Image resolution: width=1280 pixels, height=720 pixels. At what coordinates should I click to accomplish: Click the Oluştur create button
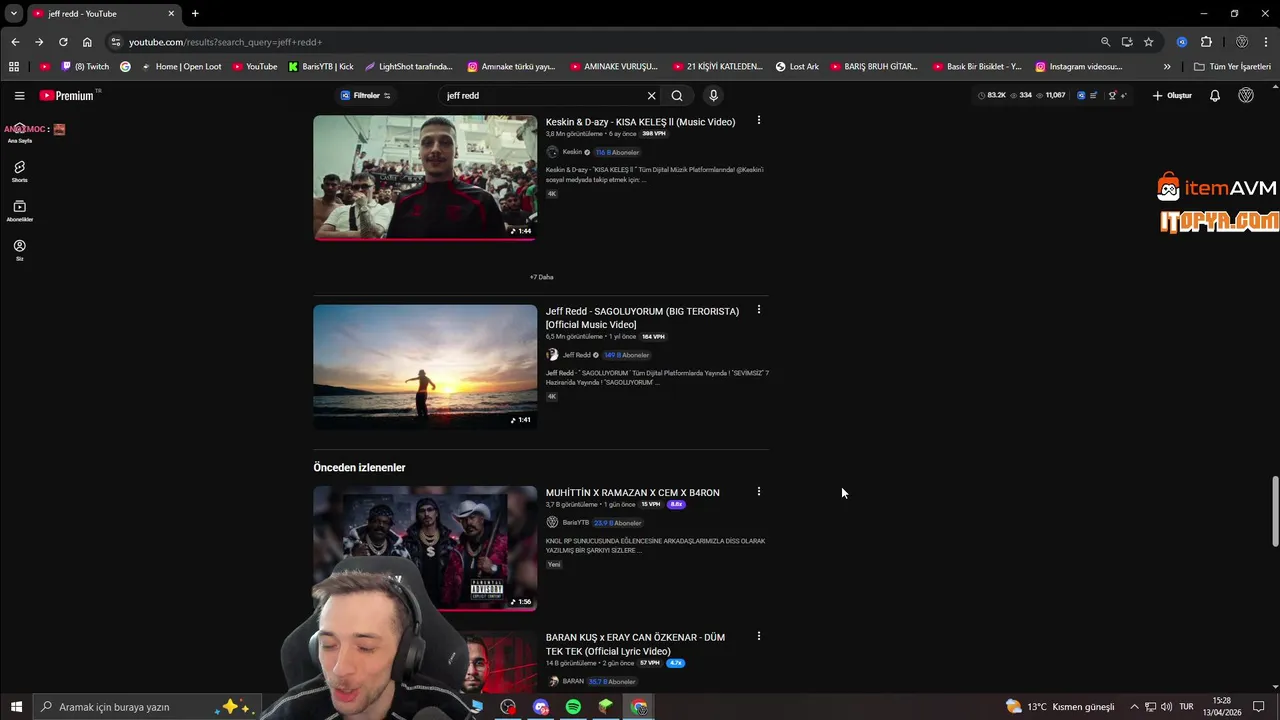(1172, 96)
